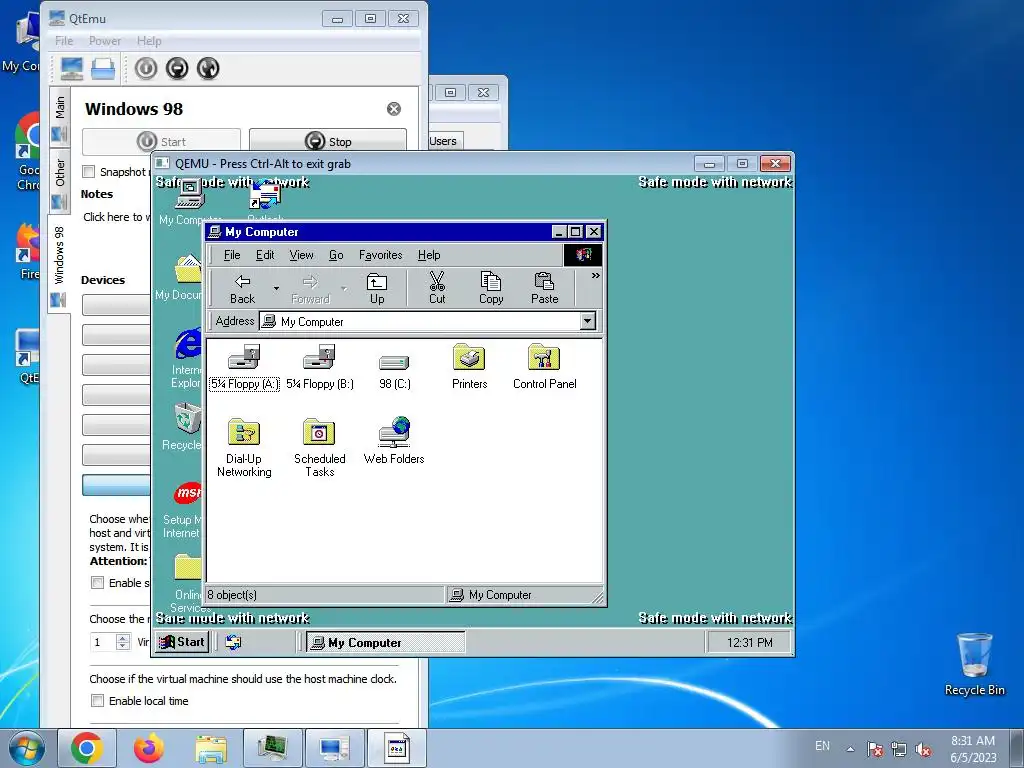Open the Printers folder
The image size is (1024, 768).
tap(470, 367)
